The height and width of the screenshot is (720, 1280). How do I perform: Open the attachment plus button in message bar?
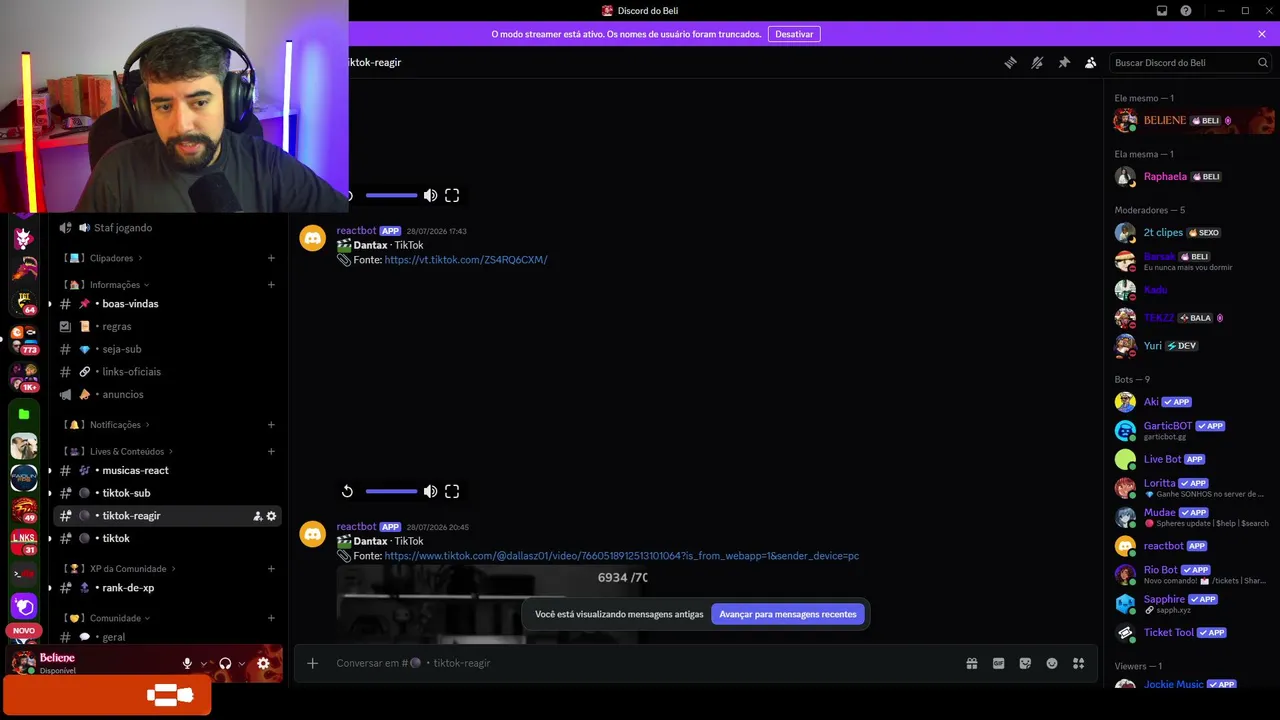click(312, 663)
